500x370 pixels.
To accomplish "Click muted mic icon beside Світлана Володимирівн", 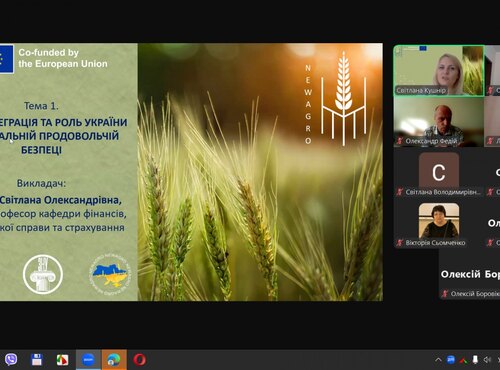I will (400, 192).
